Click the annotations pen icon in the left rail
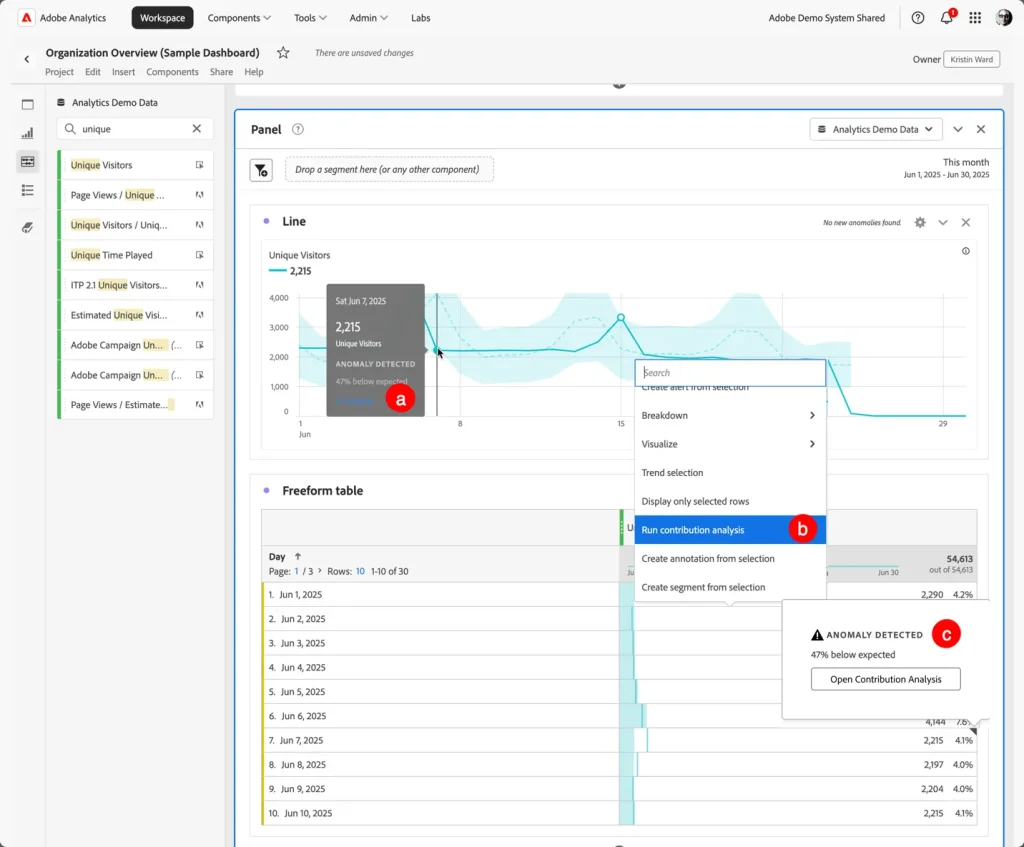 tap(28, 227)
